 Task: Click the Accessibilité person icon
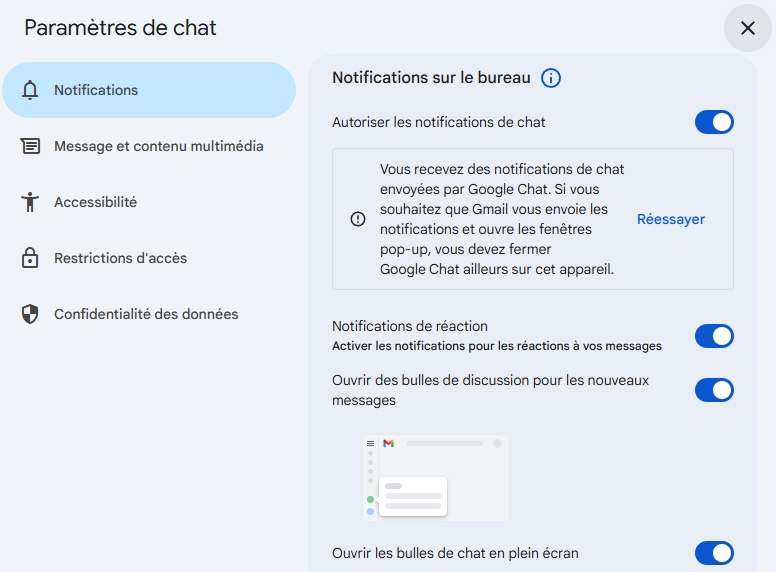(x=30, y=202)
